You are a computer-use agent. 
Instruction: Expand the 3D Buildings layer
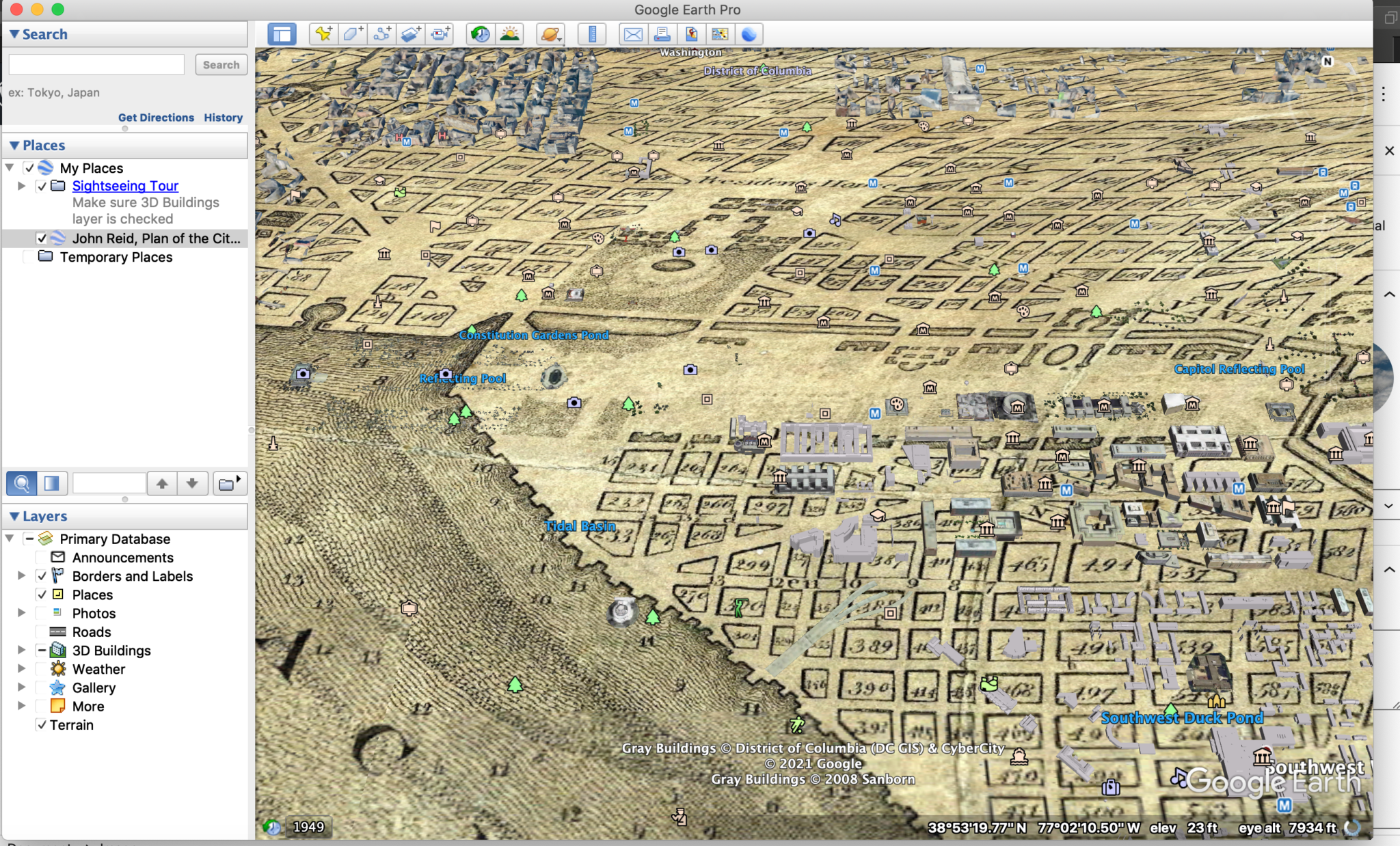(22, 650)
